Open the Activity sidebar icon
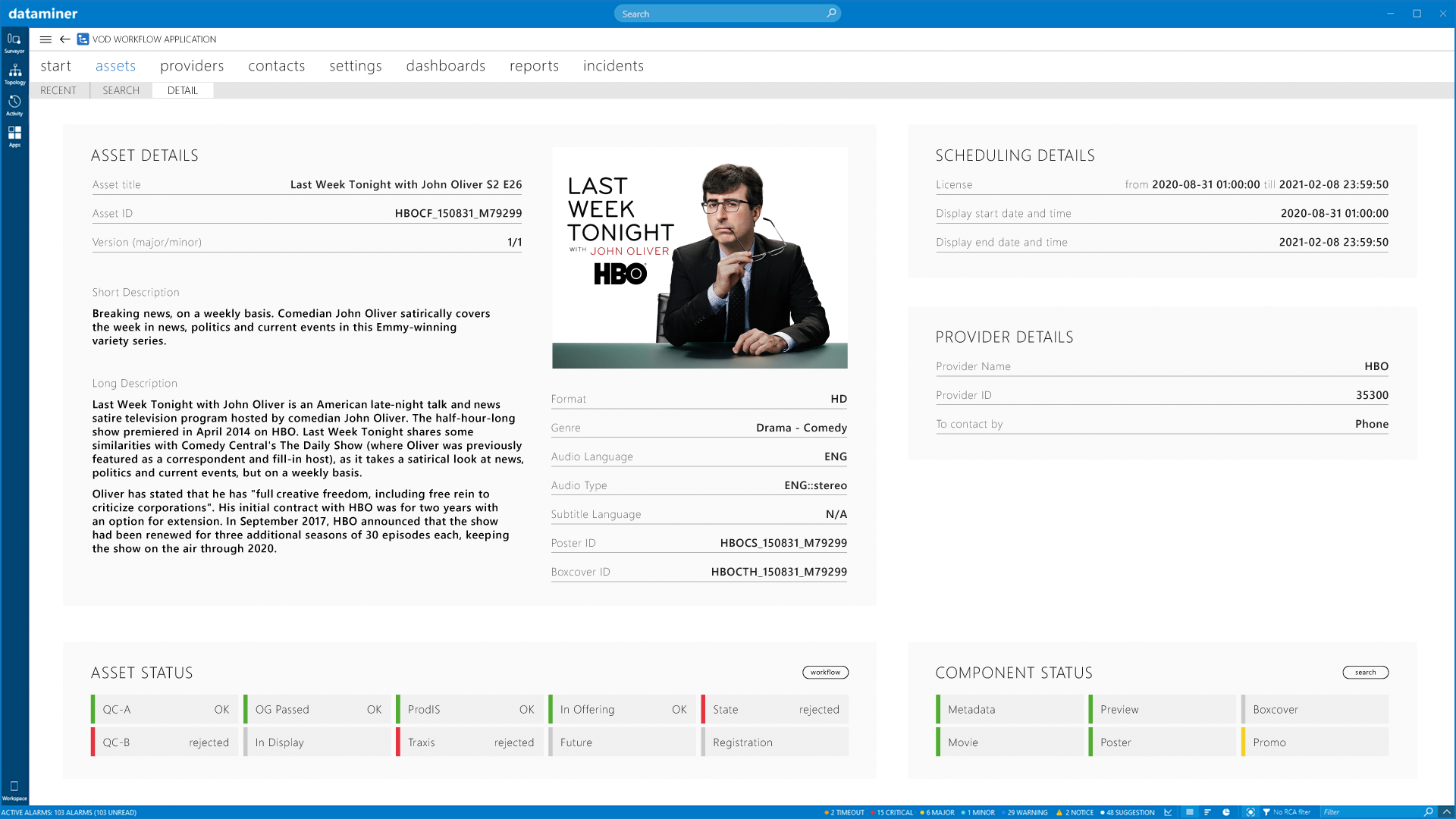This screenshot has width=1456, height=819. 14,105
